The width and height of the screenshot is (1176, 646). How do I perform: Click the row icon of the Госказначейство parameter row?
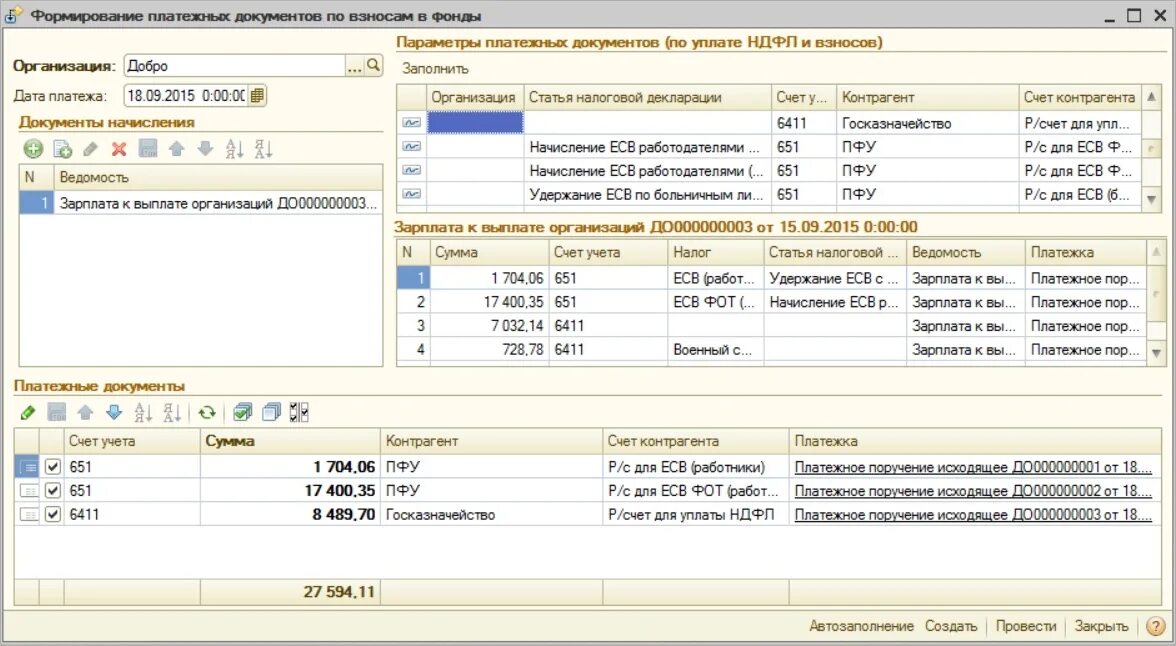click(x=412, y=123)
